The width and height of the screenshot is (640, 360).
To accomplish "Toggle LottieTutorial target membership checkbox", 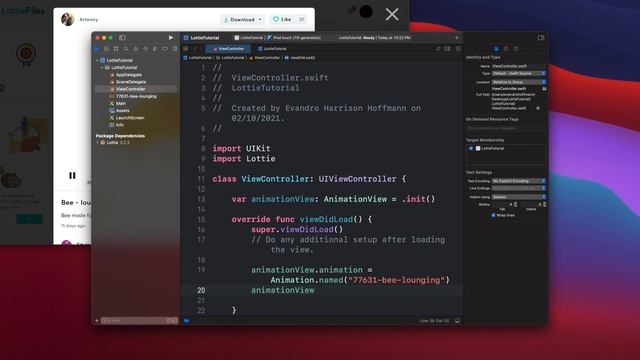I will point(471,149).
